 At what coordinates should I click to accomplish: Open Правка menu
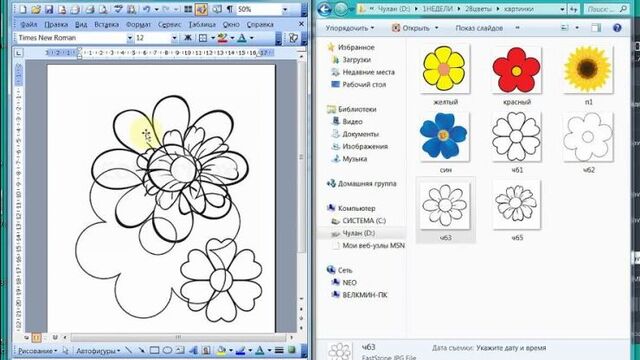56,24
